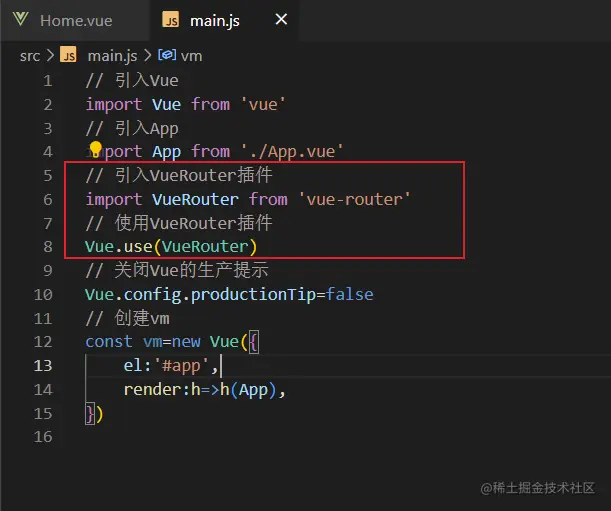Click the '// 引入App' comment

click(x=132, y=128)
